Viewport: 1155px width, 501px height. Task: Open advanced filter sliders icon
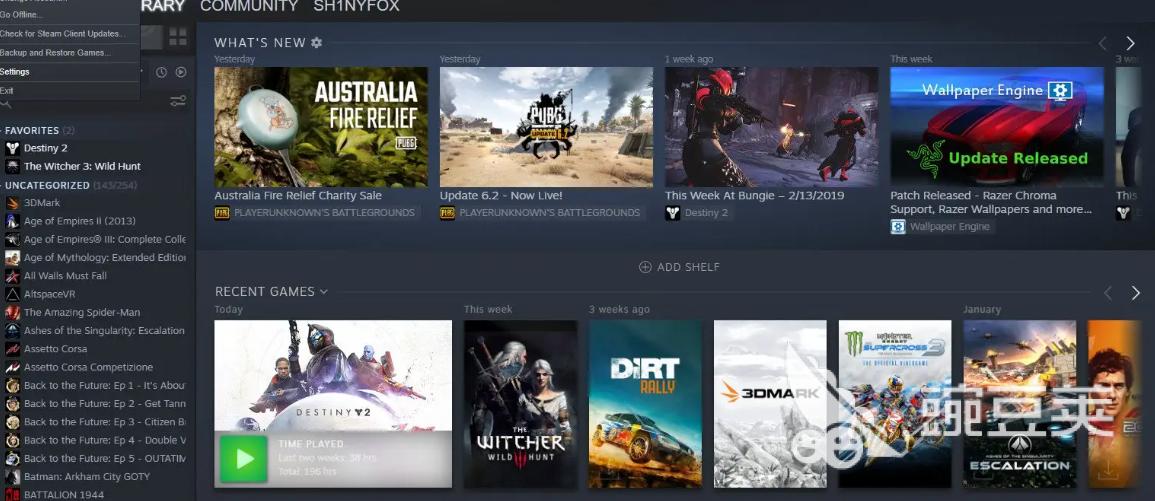[x=178, y=101]
